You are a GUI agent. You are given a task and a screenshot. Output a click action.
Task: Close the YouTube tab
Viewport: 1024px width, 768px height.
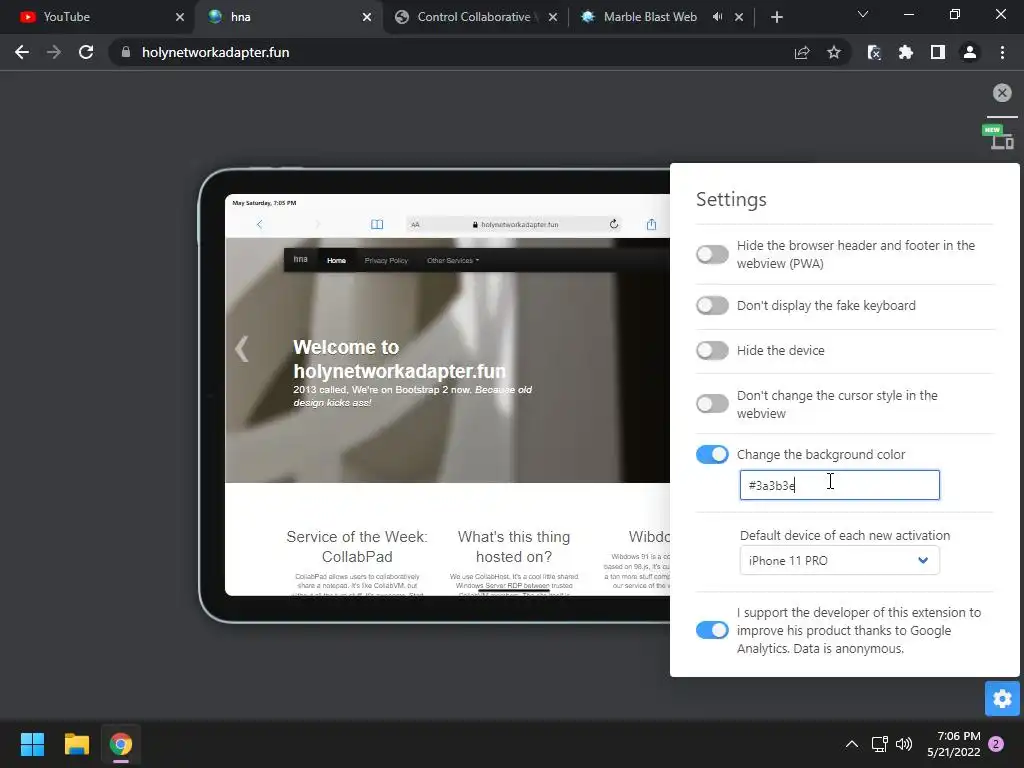[x=180, y=17]
